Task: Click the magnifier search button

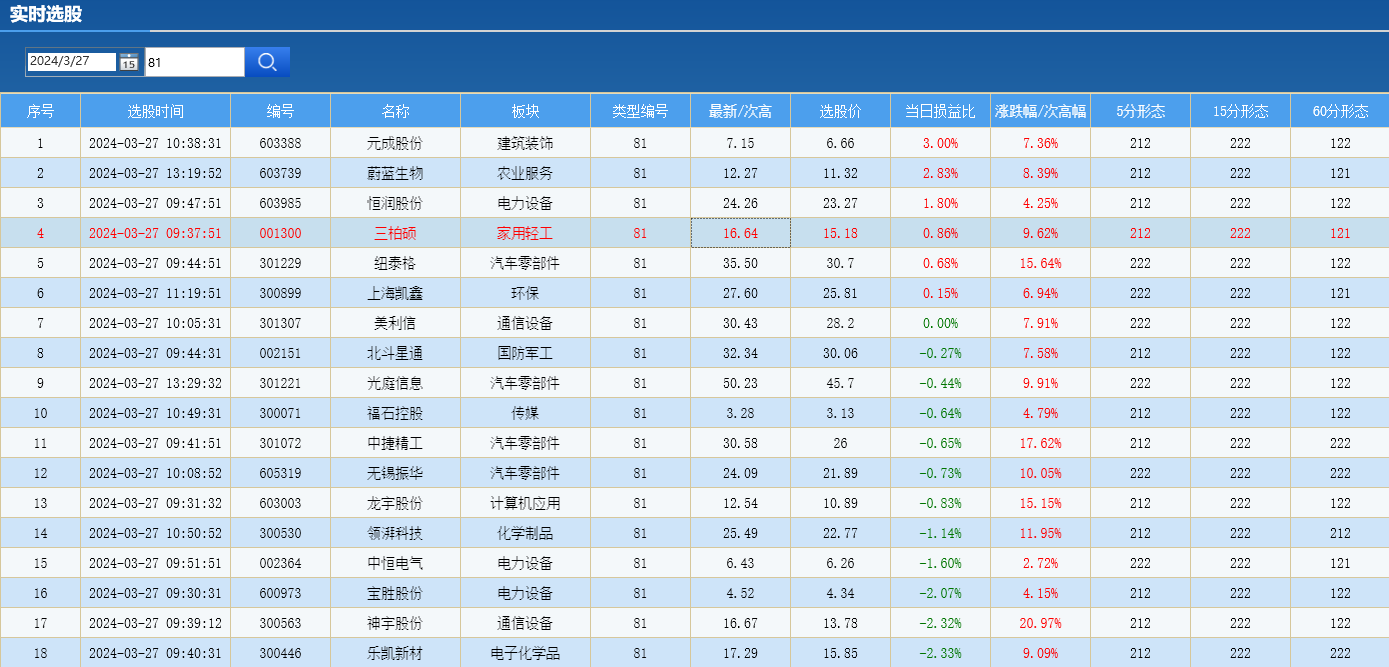Action: (x=267, y=62)
